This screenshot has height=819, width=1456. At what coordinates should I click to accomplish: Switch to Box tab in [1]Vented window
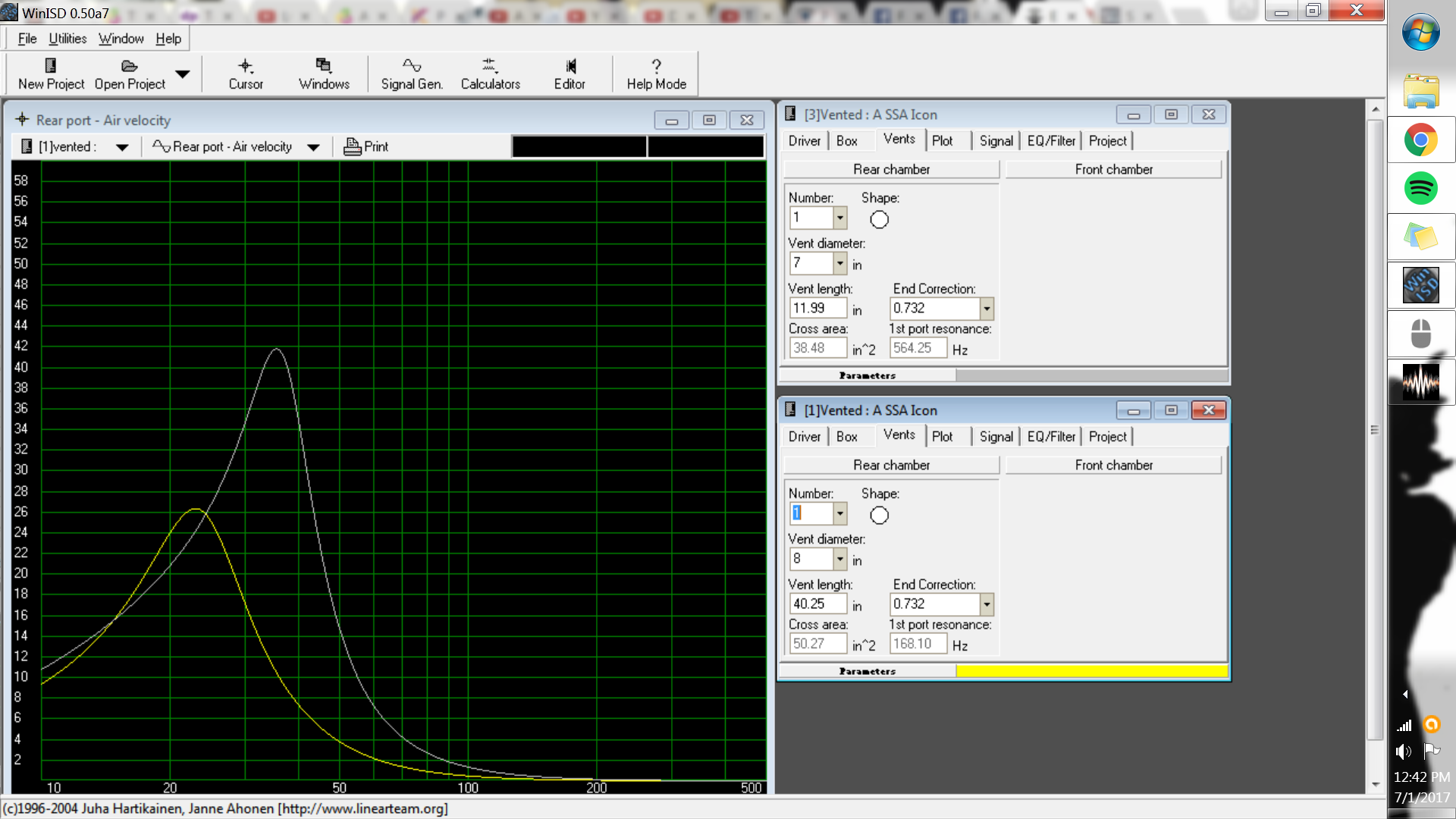point(846,437)
